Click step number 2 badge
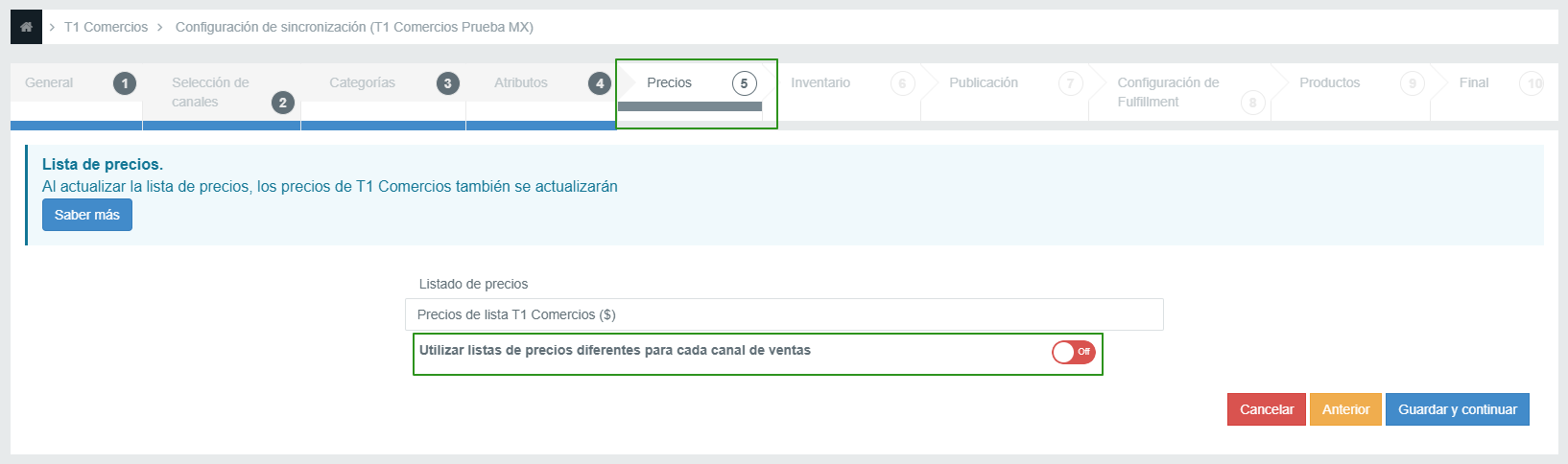 click(282, 103)
